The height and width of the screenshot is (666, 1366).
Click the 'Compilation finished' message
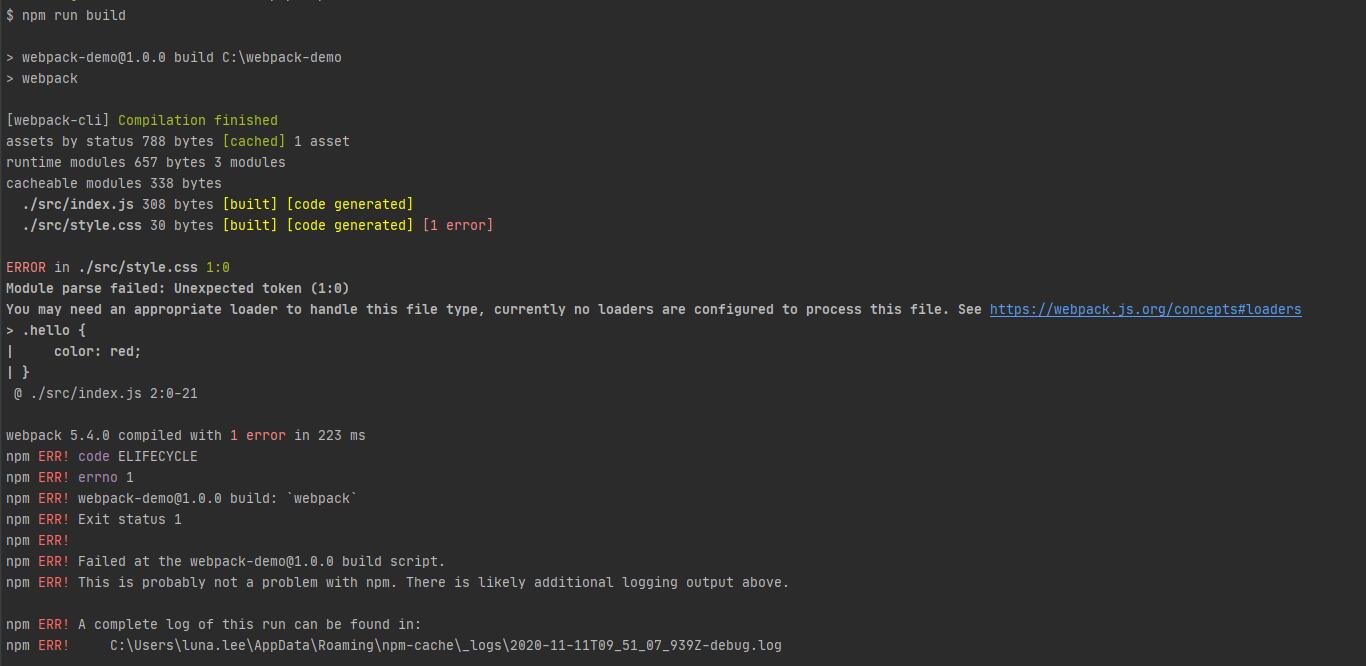coord(197,121)
